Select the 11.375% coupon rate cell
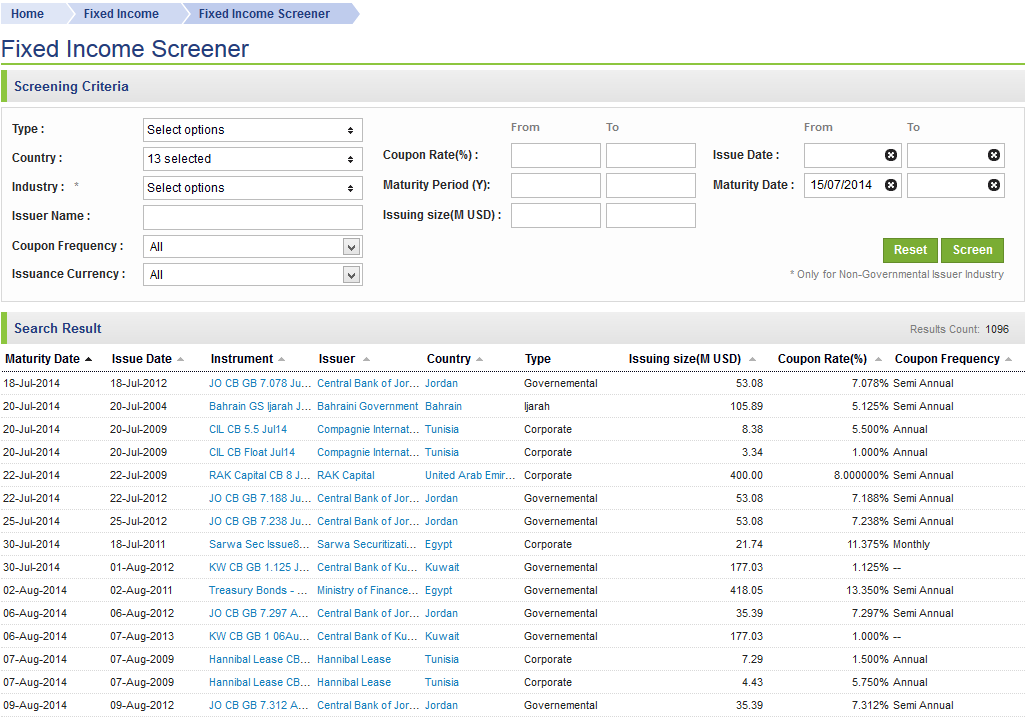Viewport: 1025px width, 723px height. (x=867, y=545)
